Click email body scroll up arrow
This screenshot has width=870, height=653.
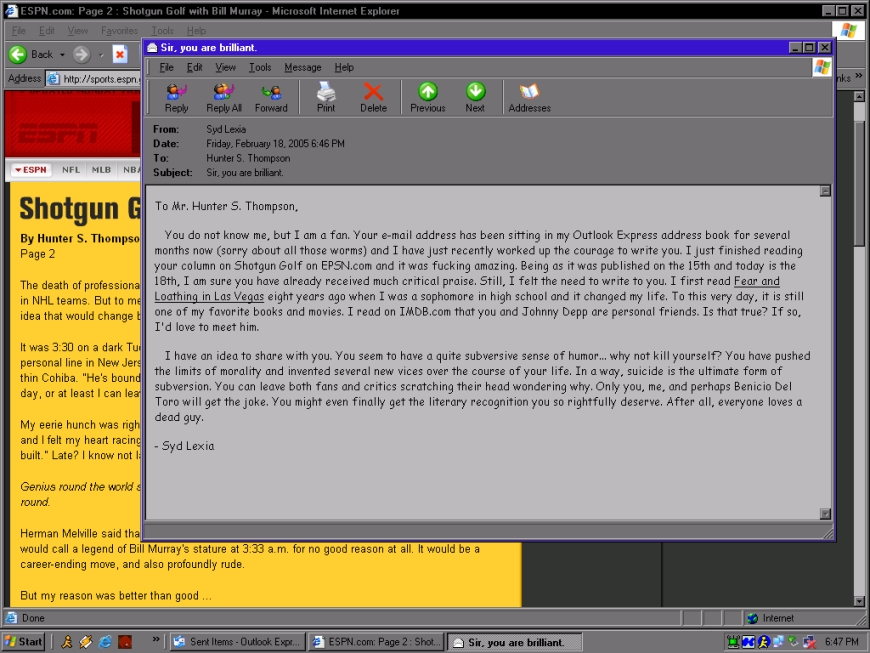coord(825,191)
